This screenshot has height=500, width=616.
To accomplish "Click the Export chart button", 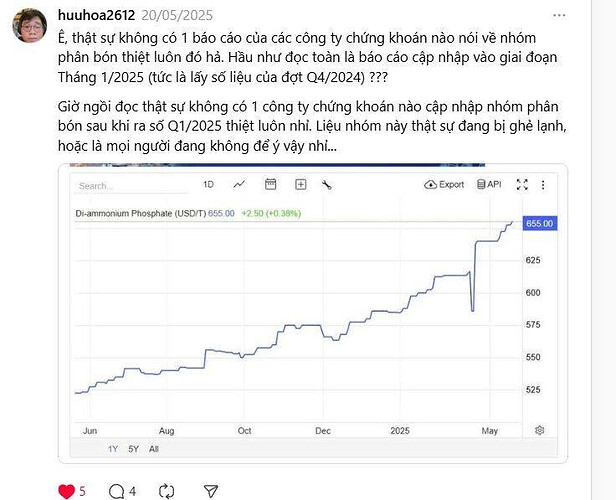I will (445, 185).
